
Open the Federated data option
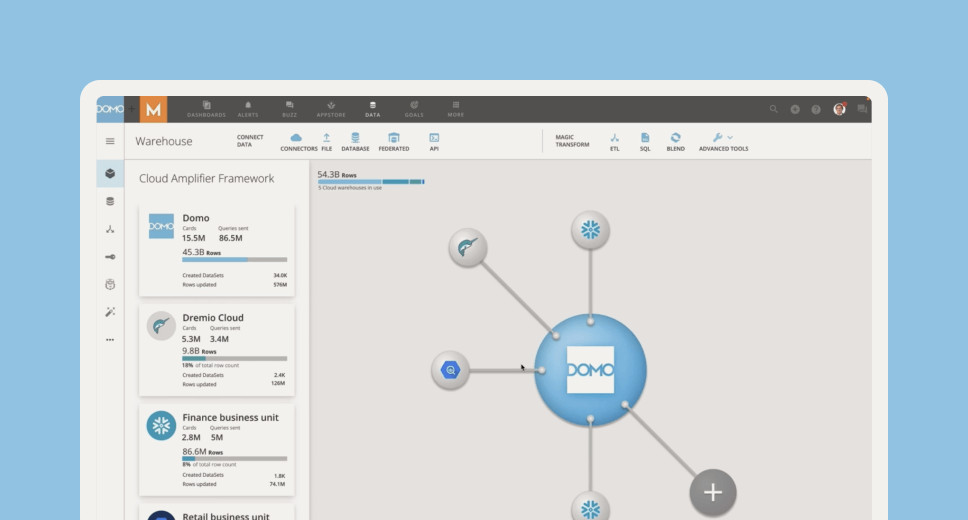[394, 138]
